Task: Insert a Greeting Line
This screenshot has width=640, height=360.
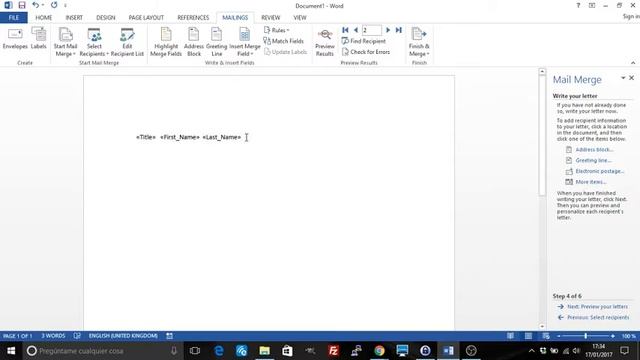Action: click(x=216, y=42)
